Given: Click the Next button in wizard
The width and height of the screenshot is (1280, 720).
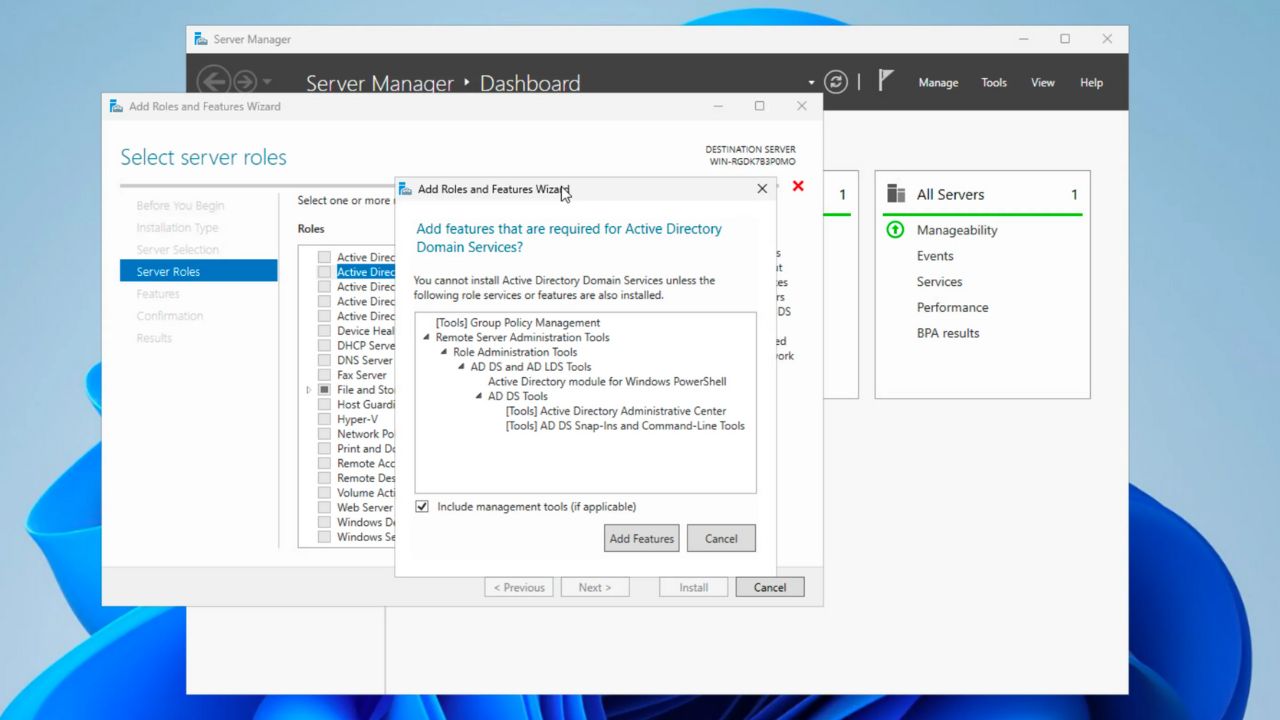Looking at the screenshot, I should coord(595,587).
